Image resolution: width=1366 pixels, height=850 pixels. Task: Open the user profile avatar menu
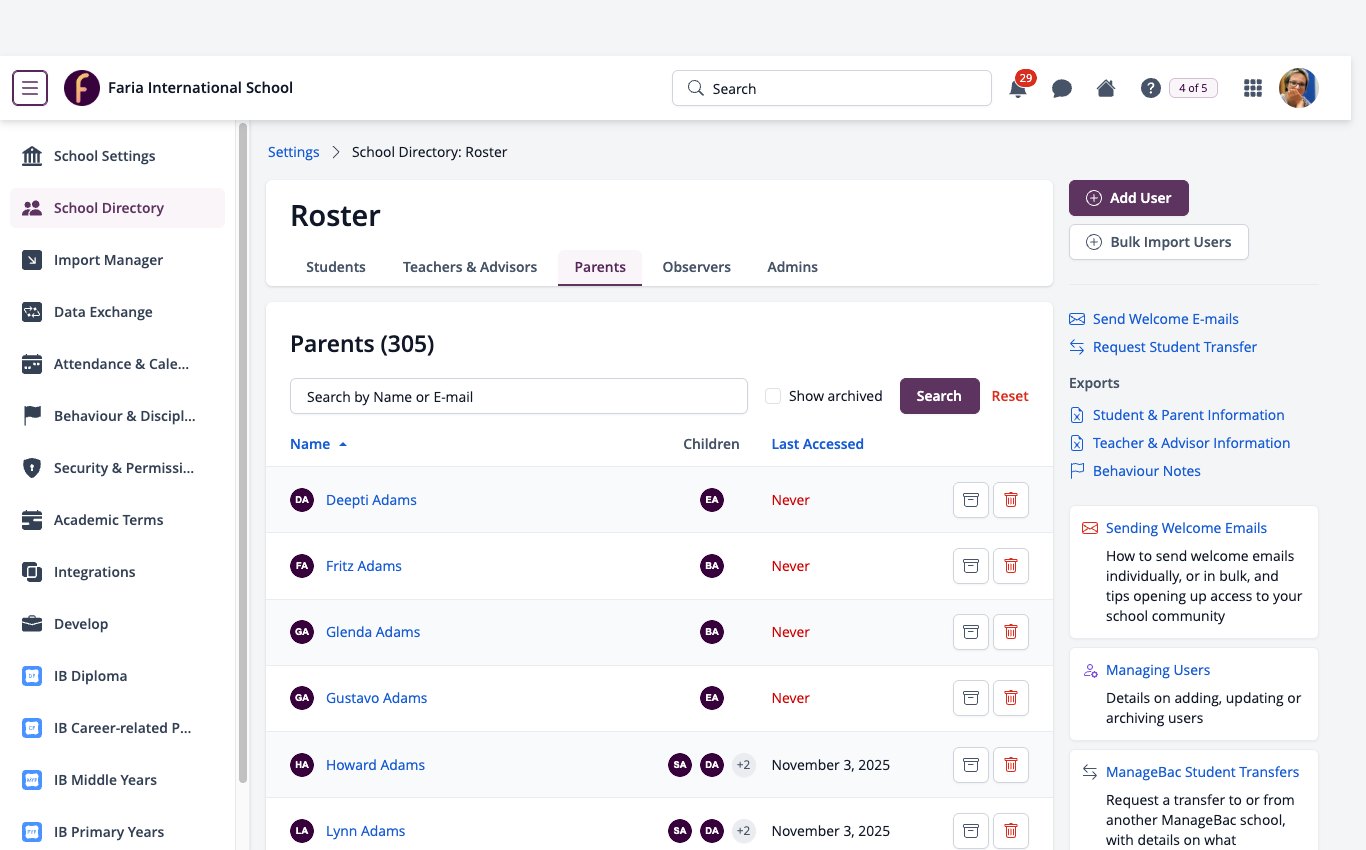click(1299, 88)
